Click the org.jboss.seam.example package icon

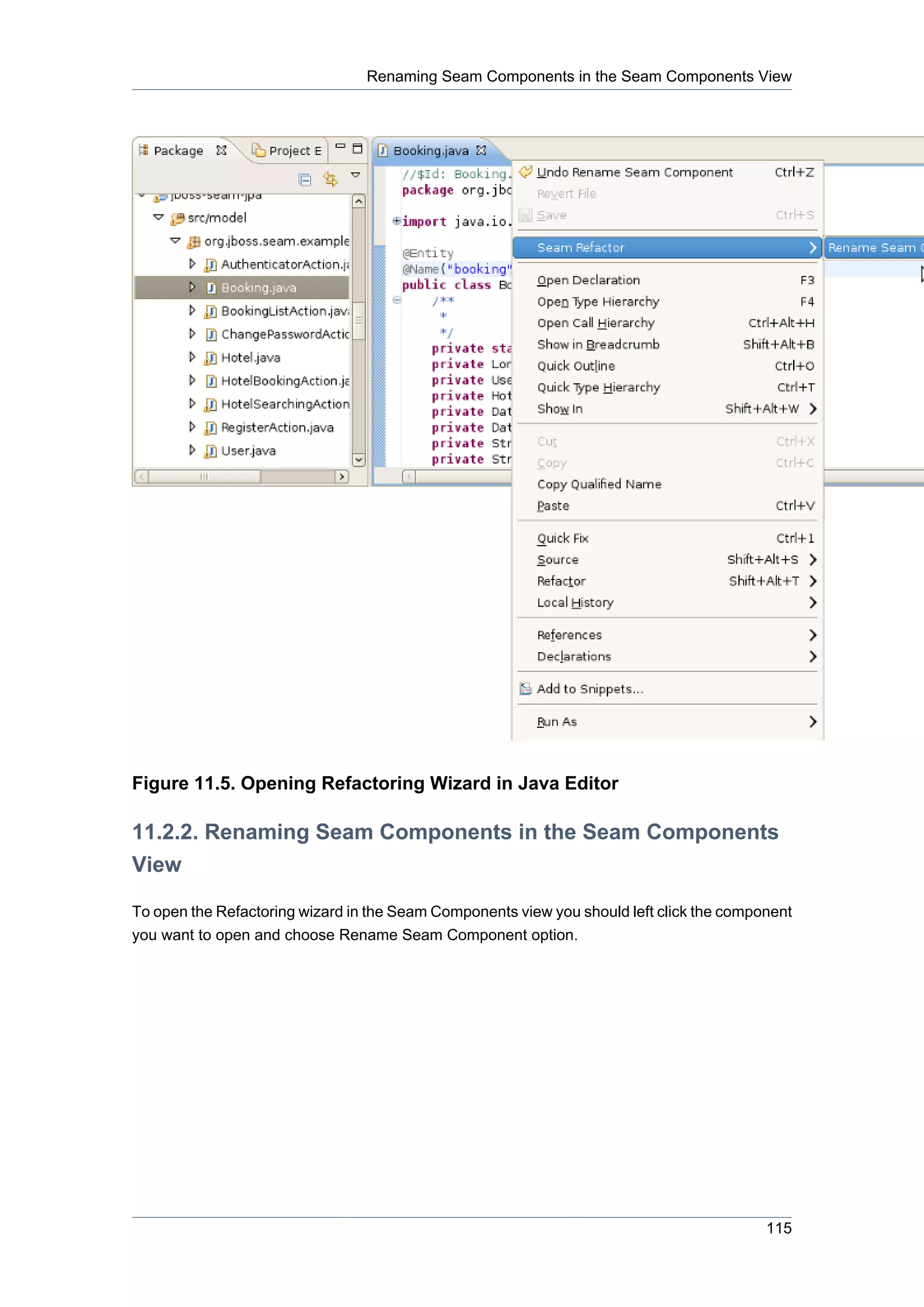pos(194,242)
